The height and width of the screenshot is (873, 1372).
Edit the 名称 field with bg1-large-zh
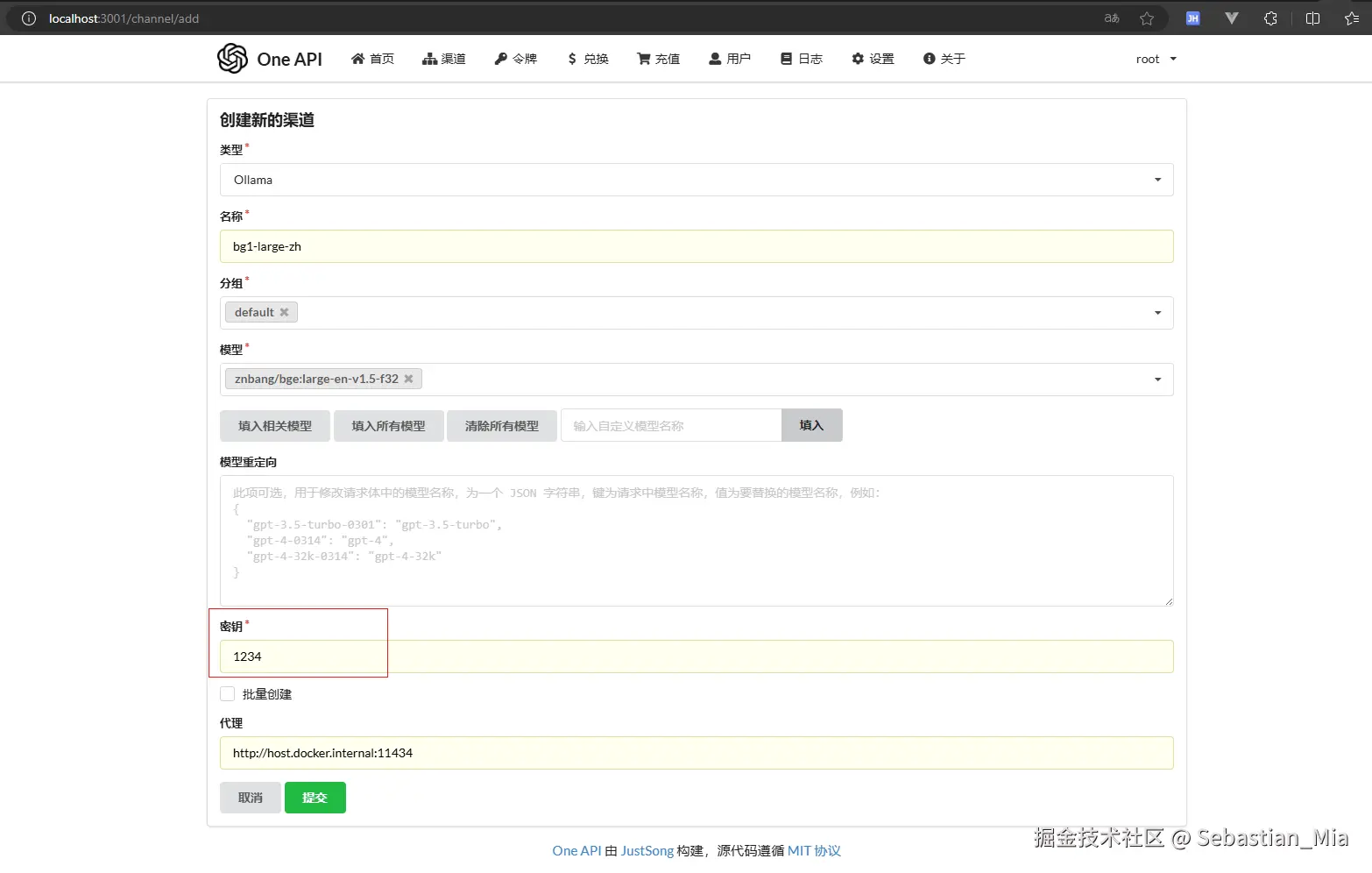click(697, 246)
